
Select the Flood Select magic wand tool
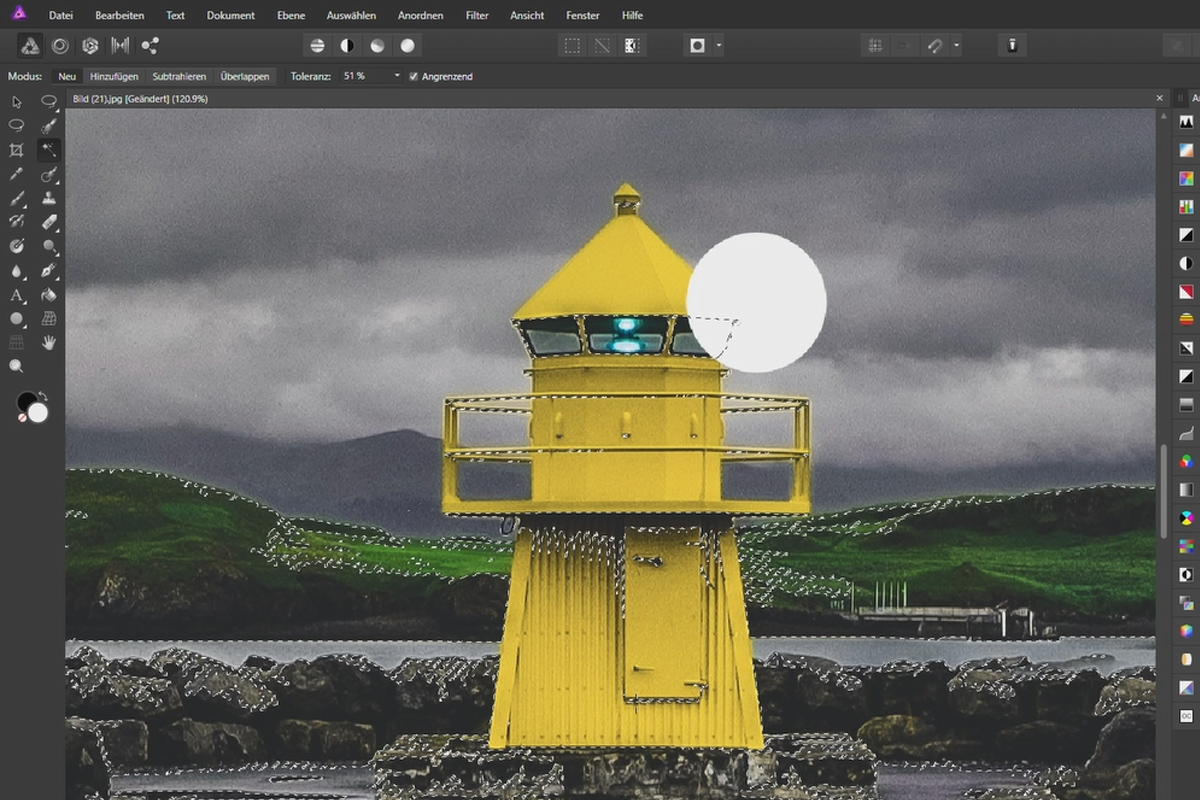tap(49, 150)
